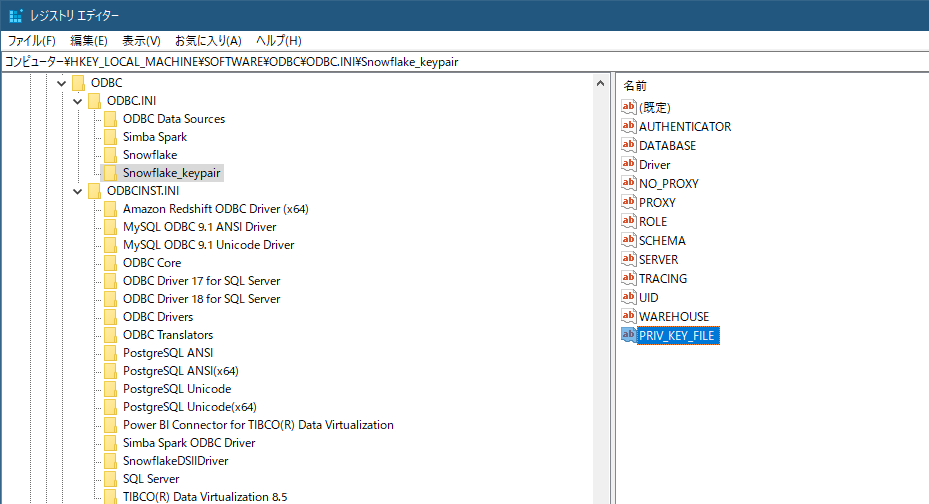Image resolution: width=929 pixels, height=504 pixels.
Task: Select Power BI Connector for TIBCO(R) key
Action: [258, 425]
